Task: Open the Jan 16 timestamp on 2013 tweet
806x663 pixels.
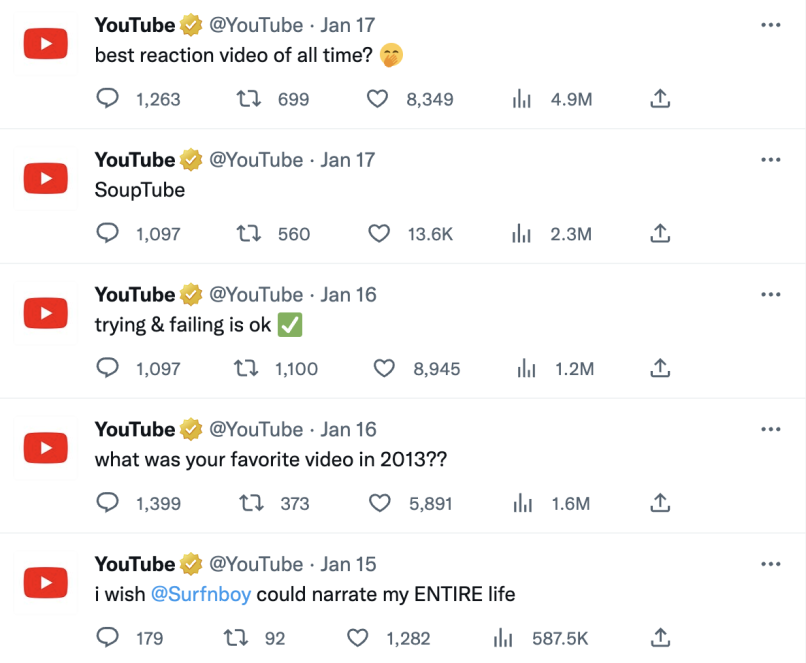Action: click(348, 429)
